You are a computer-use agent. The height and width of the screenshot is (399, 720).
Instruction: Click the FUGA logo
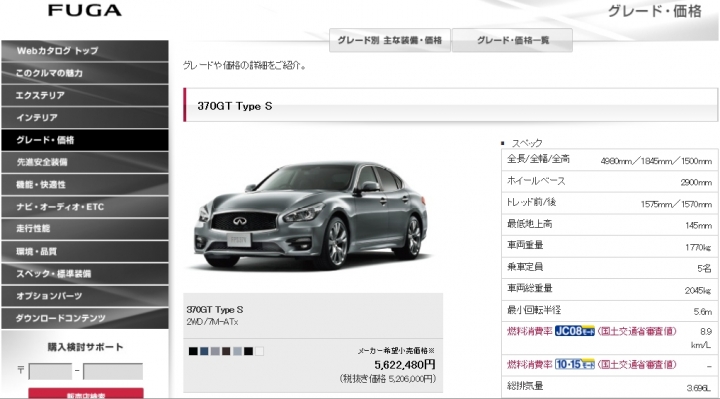85,10
